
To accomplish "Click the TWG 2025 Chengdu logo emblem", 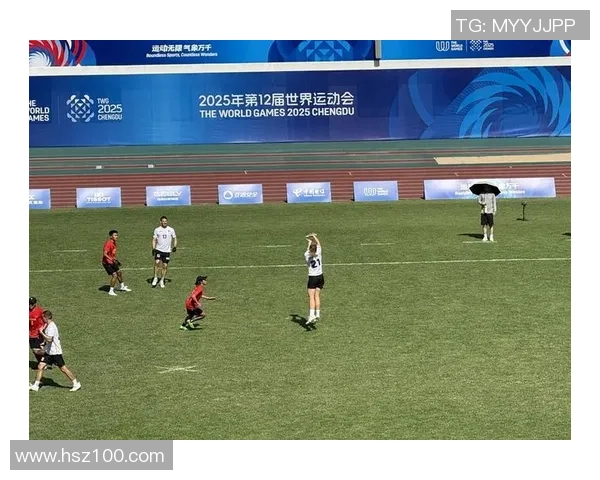I will (x=80, y=108).
